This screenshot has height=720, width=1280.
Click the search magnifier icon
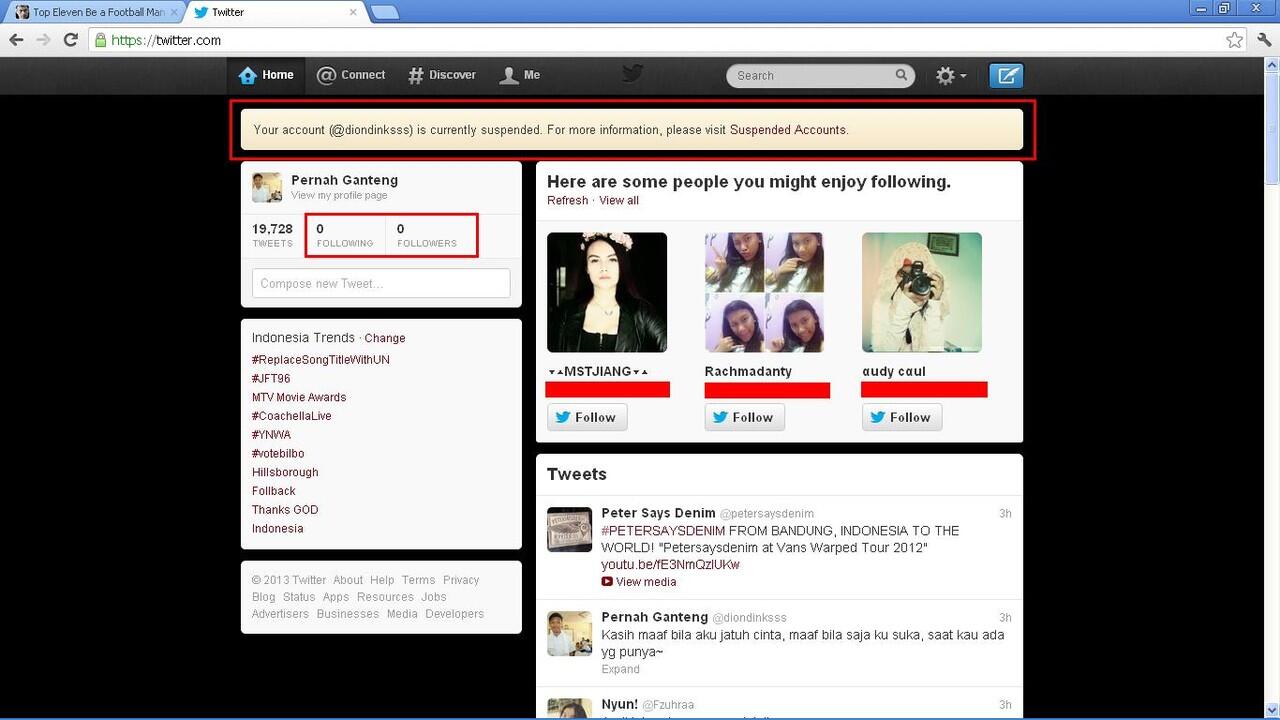[x=901, y=75]
